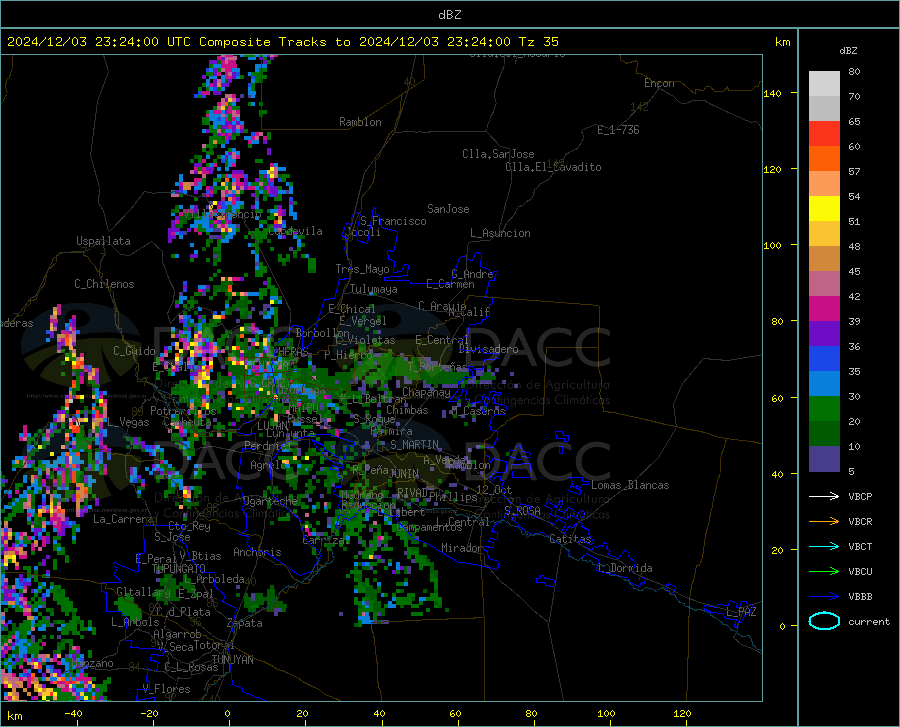Select the light gray 70 dBZ color swatch
Image resolution: width=900 pixels, height=727 pixels.
pyautogui.click(x=824, y=84)
